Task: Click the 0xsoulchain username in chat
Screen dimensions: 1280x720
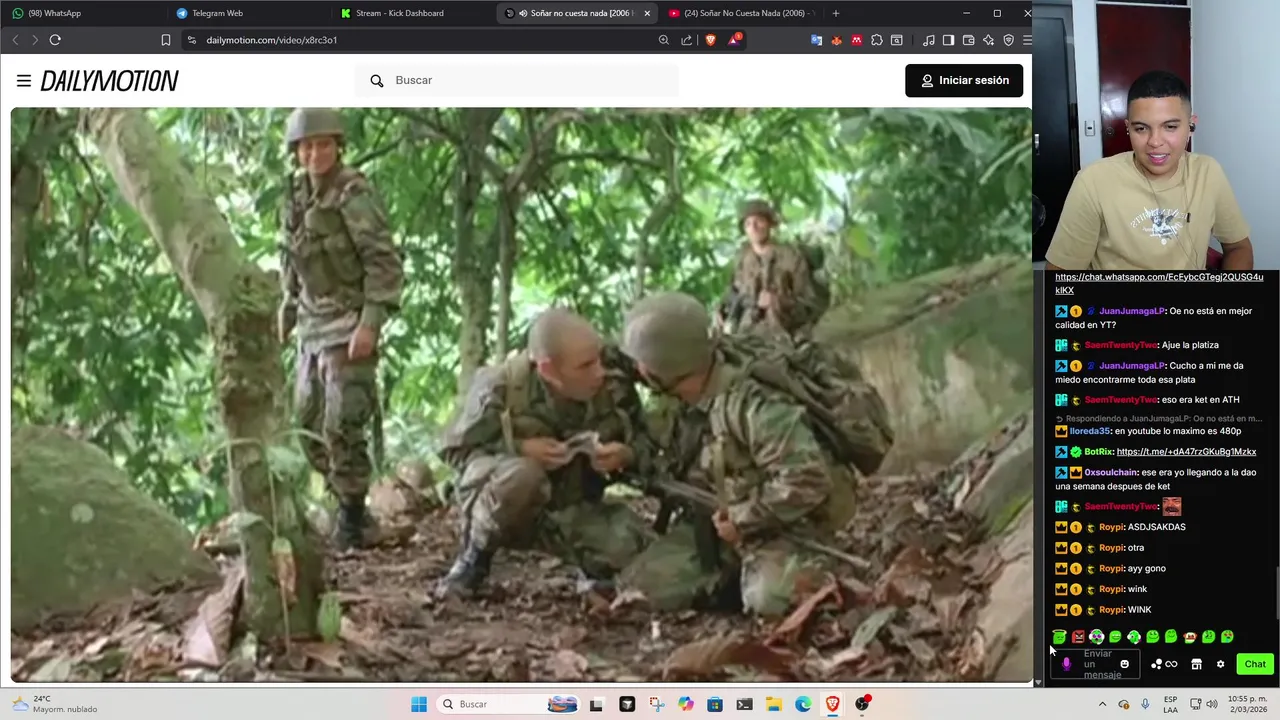Action: point(1112,472)
